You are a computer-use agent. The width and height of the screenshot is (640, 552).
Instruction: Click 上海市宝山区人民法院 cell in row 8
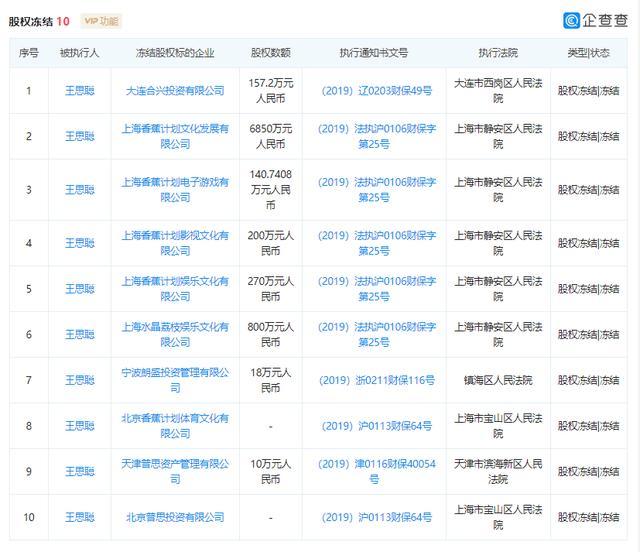(498, 426)
